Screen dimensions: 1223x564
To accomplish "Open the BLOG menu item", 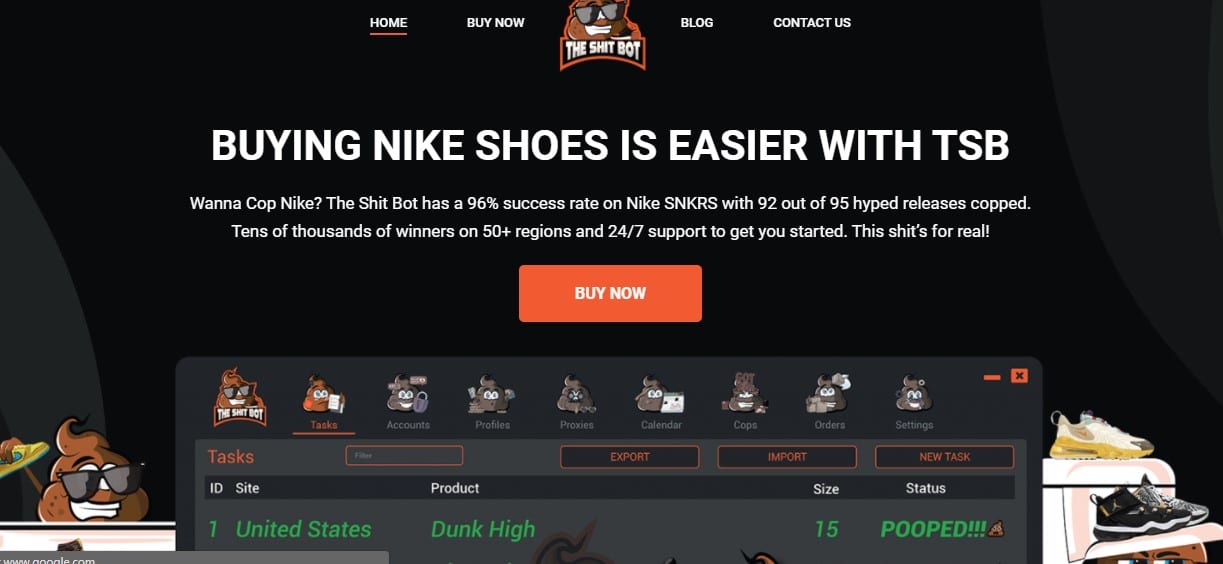I will (697, 22).
